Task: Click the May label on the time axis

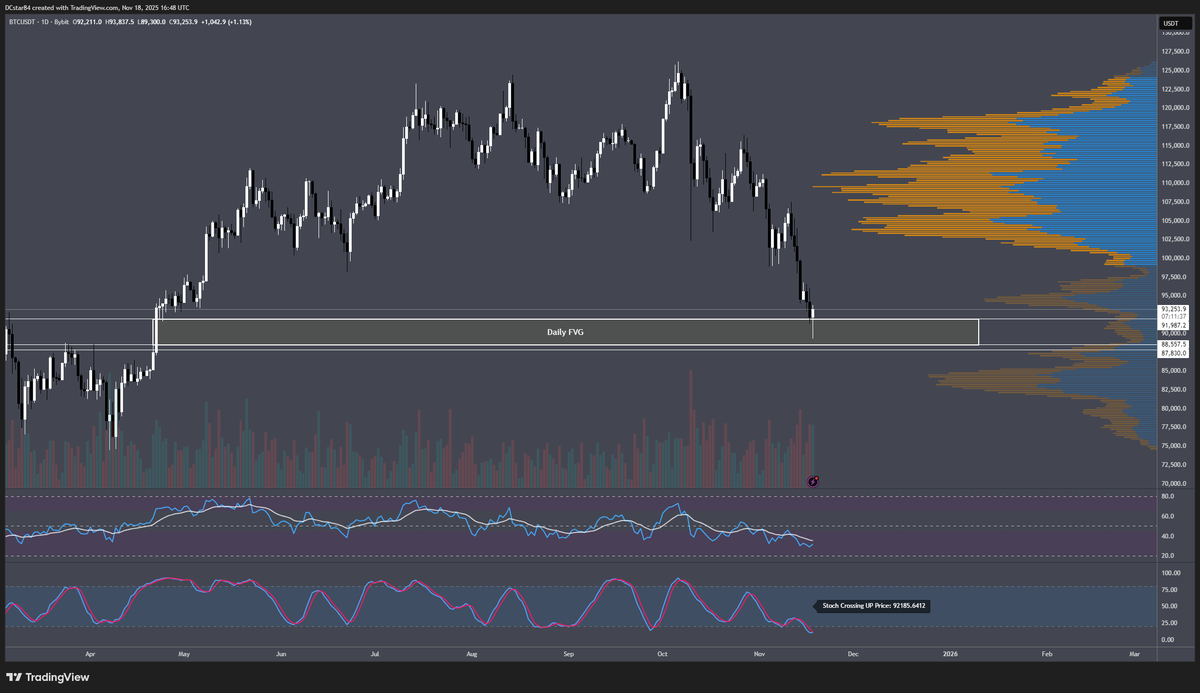Action: pos(183,654)
